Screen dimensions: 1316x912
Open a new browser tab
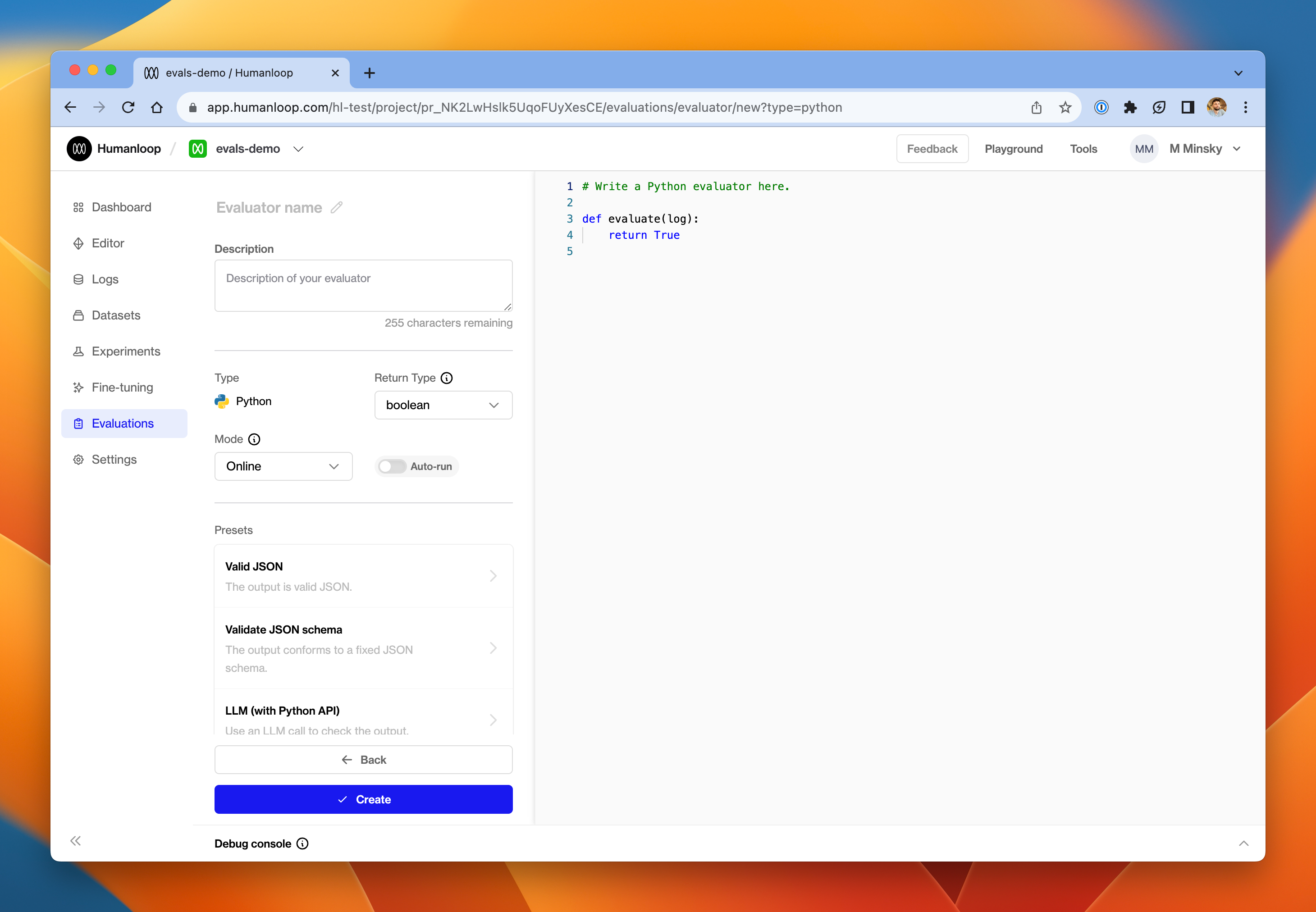pyautogui.click(x=369, y=73)
